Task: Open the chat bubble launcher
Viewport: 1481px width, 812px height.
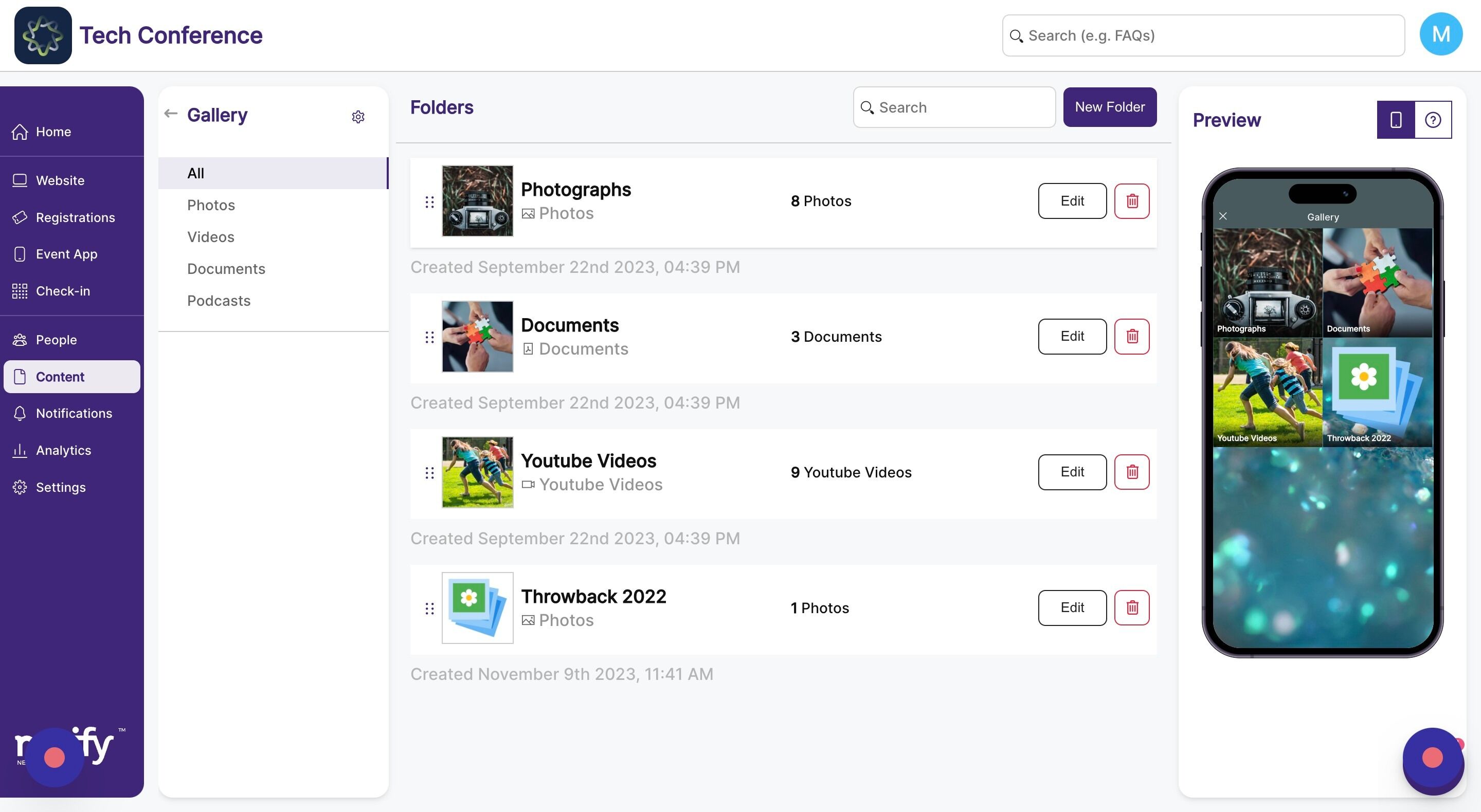Action: point(1432,758)
